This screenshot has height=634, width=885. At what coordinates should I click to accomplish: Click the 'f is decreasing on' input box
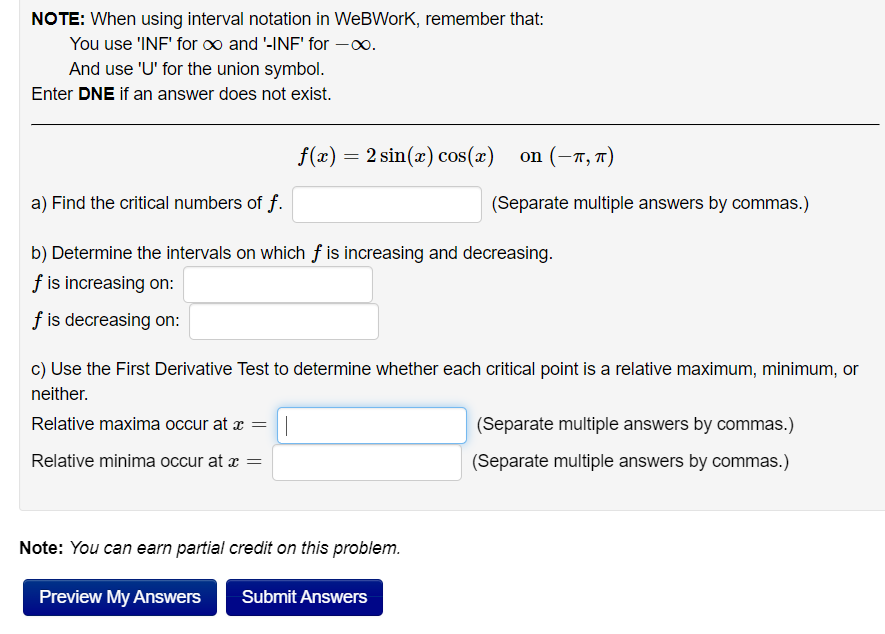click(x=283, y=321)
